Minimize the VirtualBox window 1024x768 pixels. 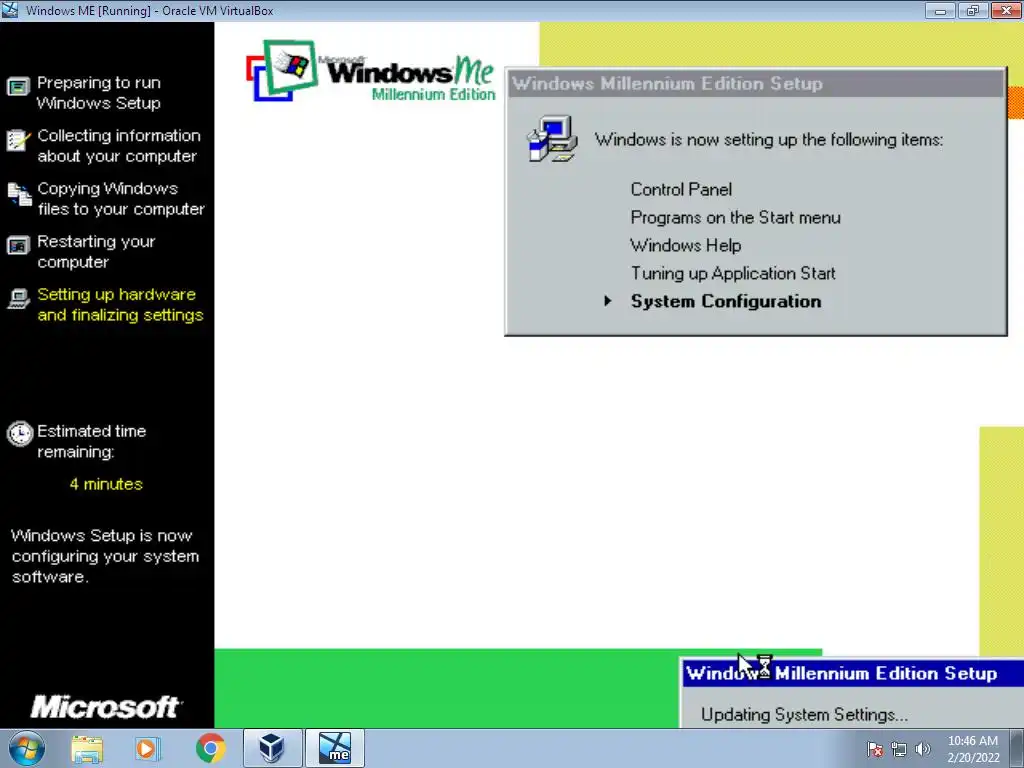pyautogui.click(x=940, y=11)
